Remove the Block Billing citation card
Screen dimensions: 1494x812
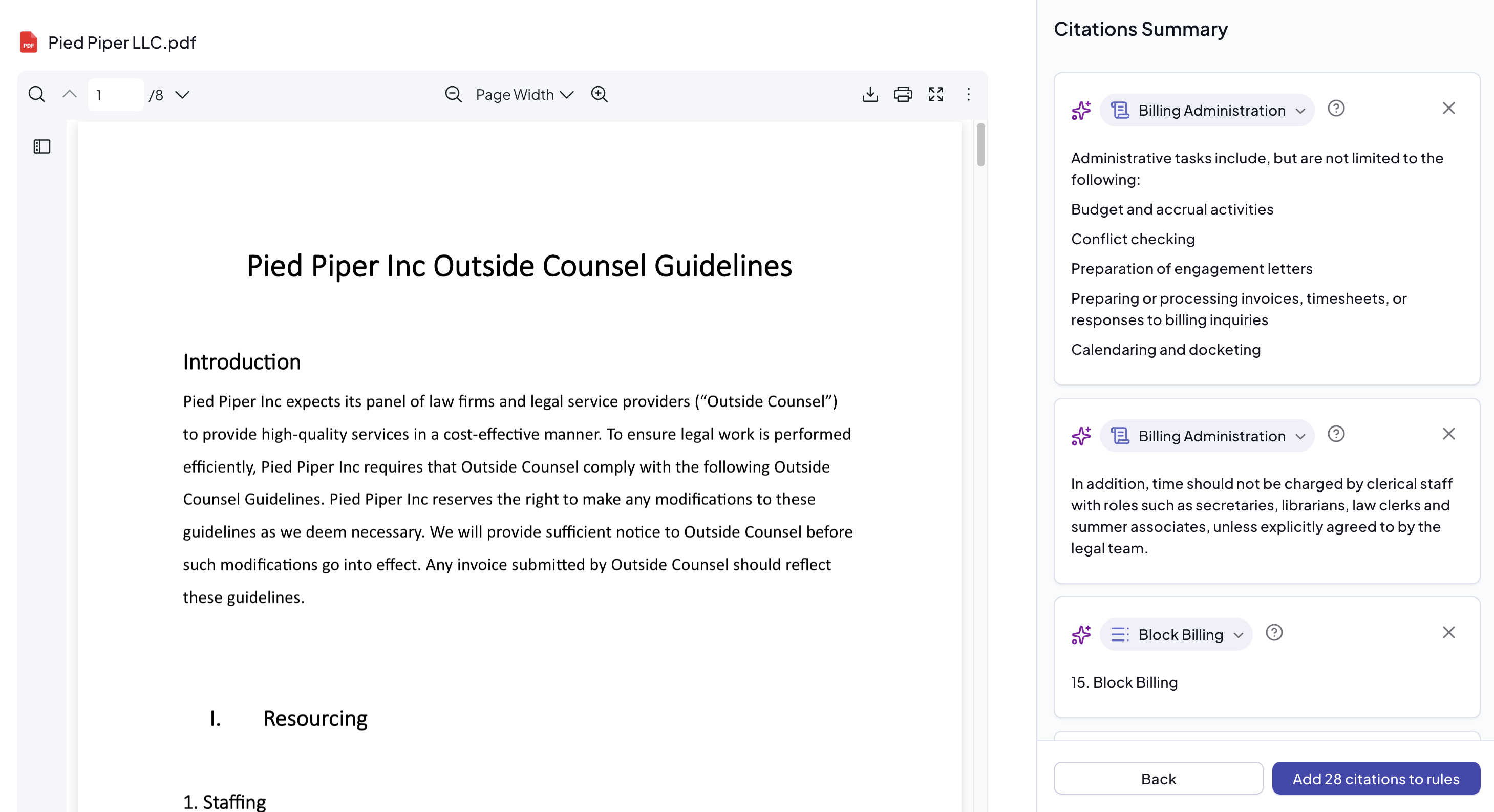pos(1448,632)
